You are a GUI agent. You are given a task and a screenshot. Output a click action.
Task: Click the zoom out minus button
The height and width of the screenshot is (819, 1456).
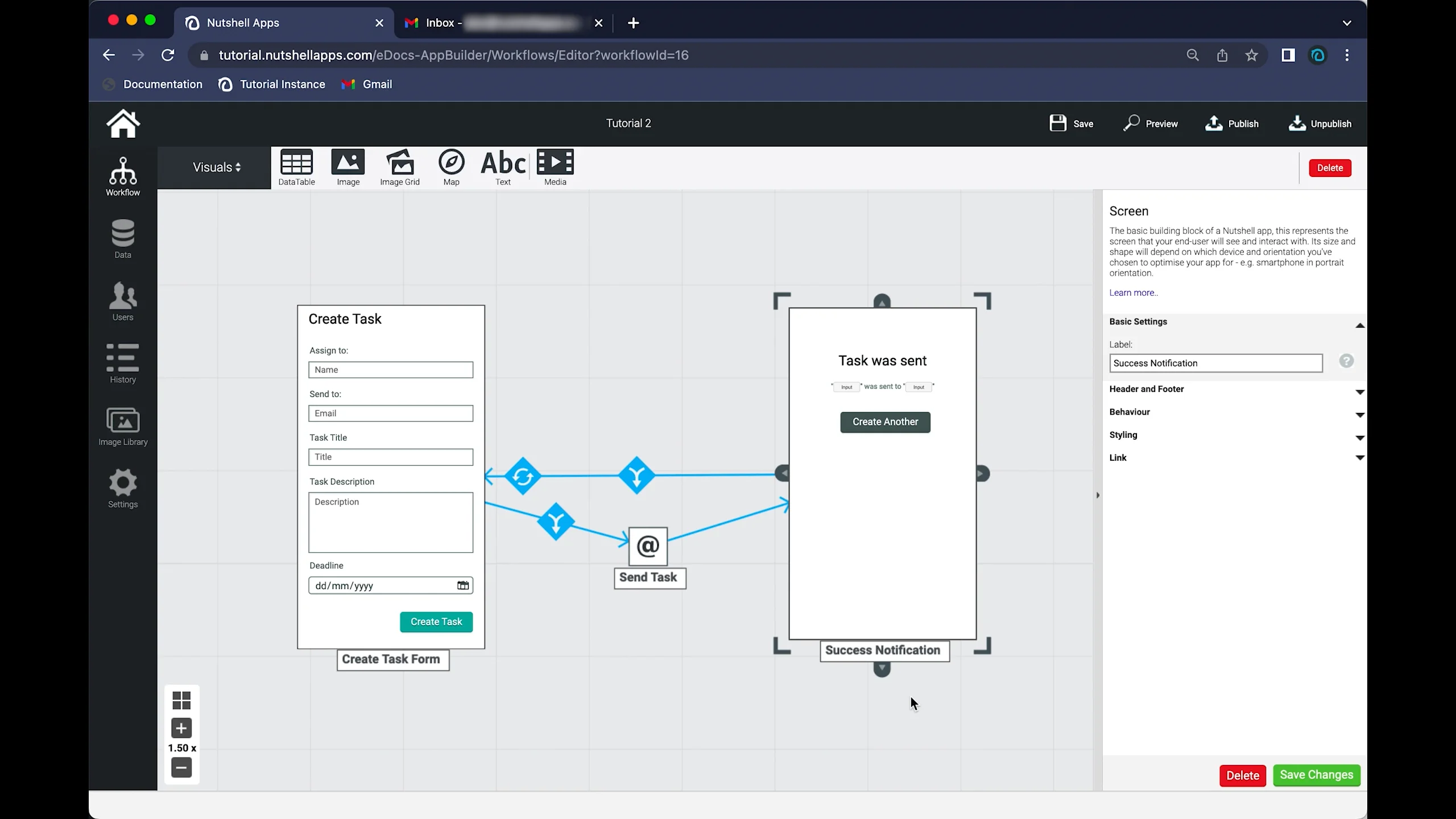click(x=181, y=768)
